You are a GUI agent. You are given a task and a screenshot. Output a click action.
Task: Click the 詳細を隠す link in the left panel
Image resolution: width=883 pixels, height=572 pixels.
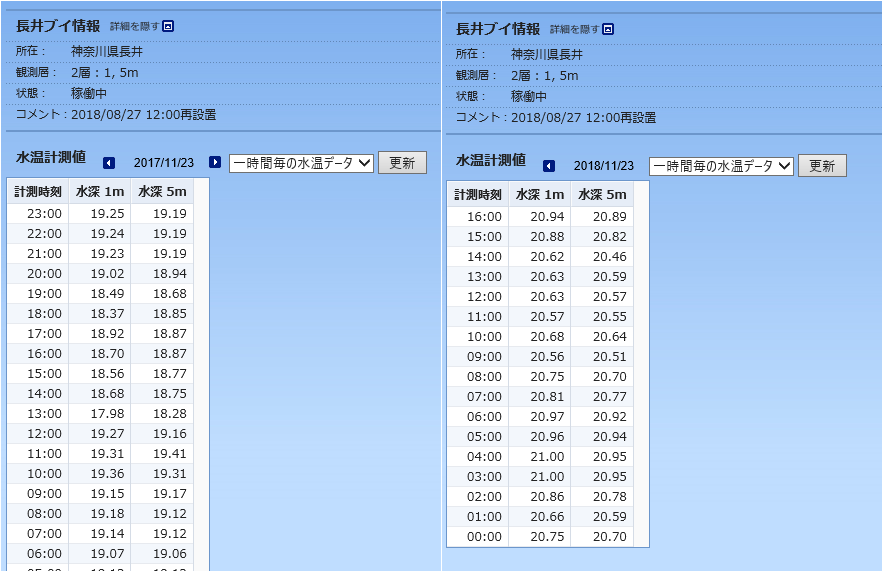tap(134, 26)
